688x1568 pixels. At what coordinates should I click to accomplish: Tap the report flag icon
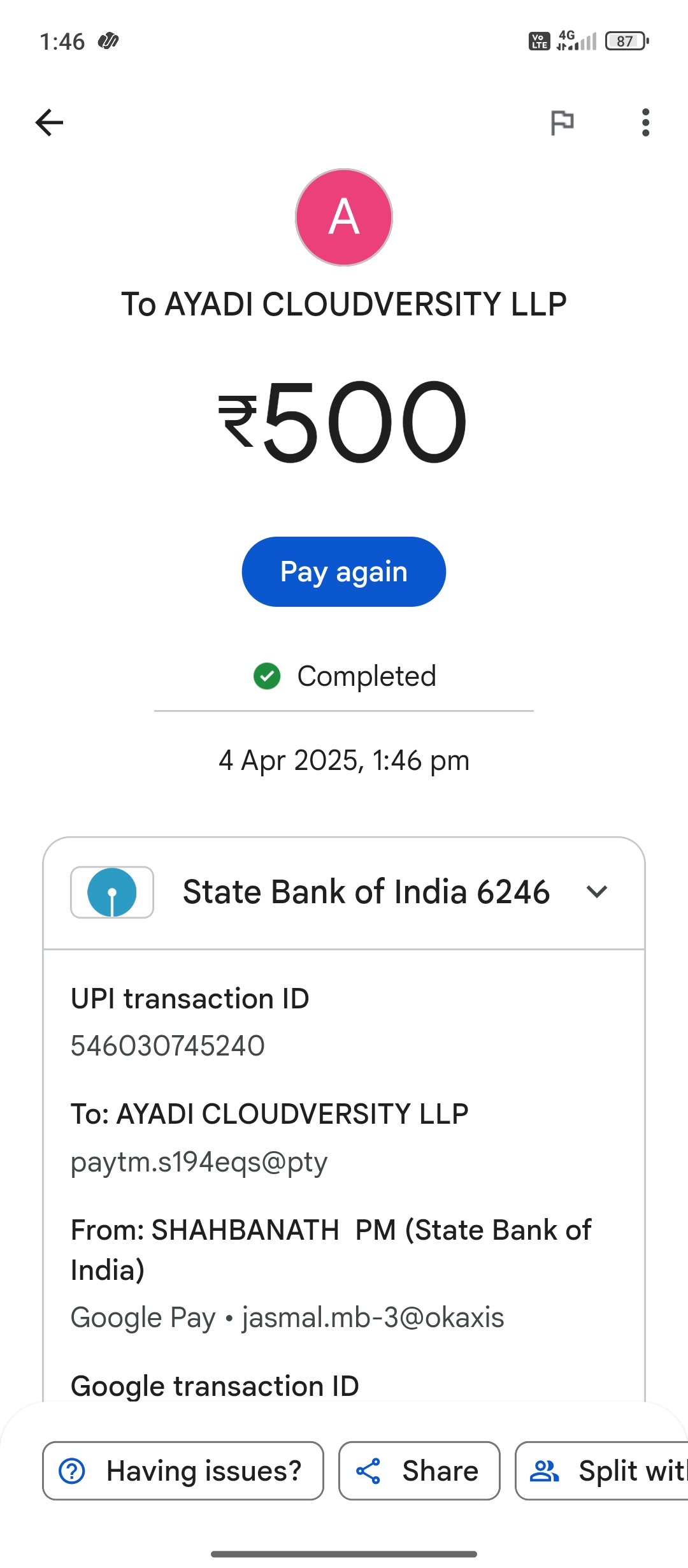(x=562, y=122)
